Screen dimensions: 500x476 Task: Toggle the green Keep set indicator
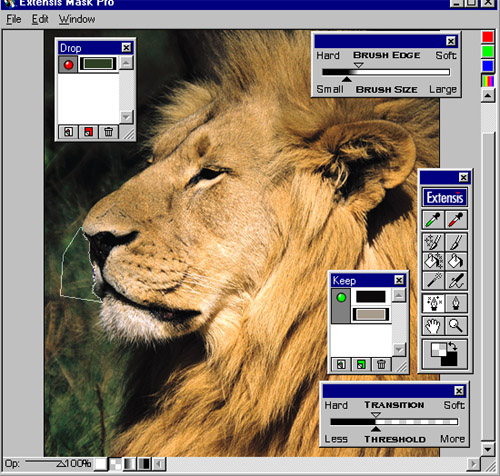341,297
